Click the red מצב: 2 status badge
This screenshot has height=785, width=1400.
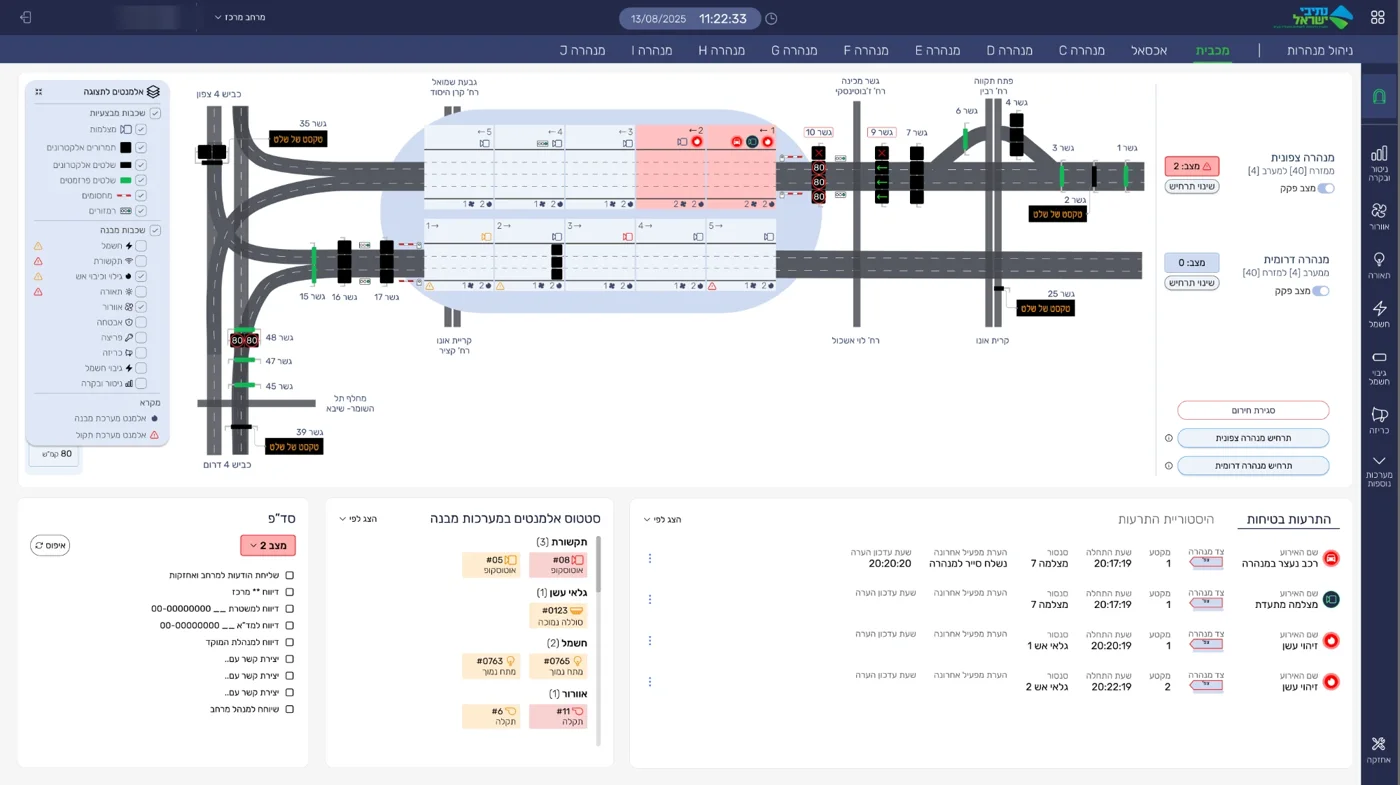(x=1191, y=167)
